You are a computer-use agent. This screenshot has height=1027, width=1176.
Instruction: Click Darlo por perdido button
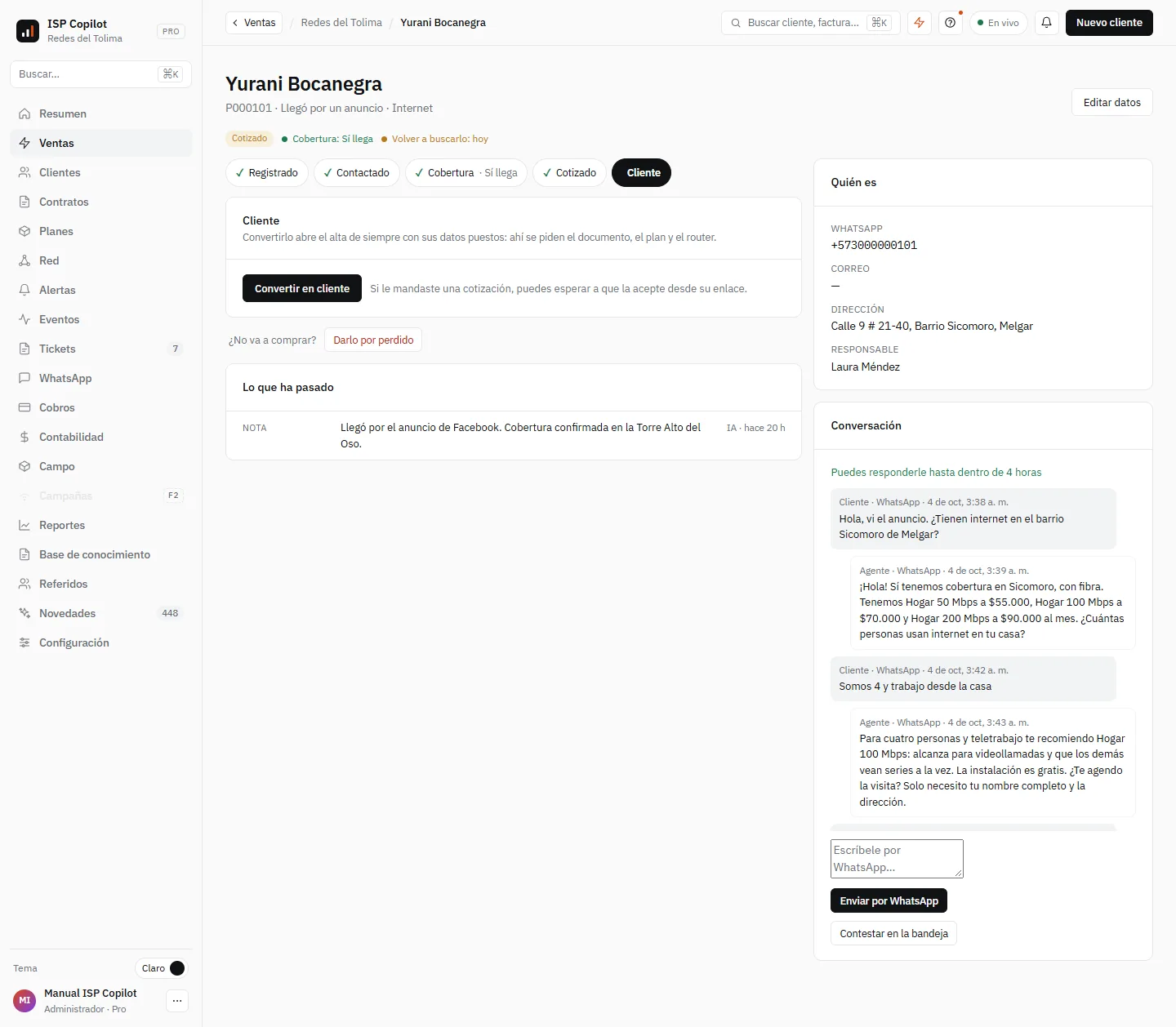[373, 340]
